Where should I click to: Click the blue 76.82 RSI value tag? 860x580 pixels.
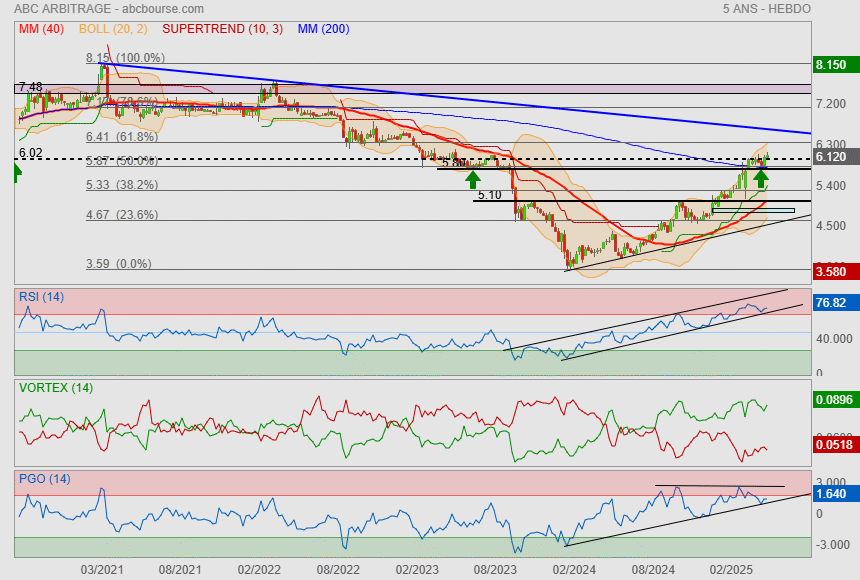click(831, 303)
